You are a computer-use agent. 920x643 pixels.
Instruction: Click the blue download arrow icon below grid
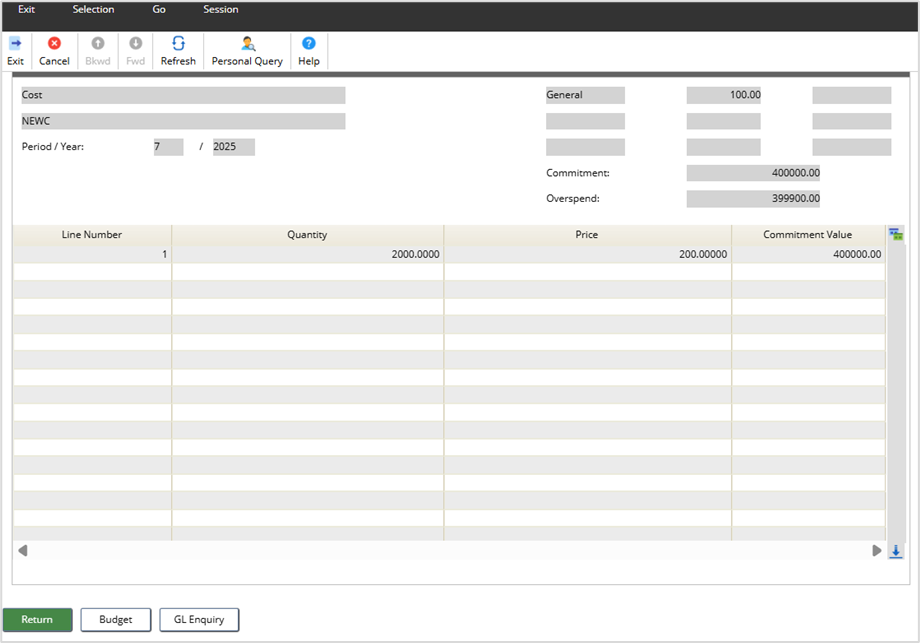(x=895, y=551)
